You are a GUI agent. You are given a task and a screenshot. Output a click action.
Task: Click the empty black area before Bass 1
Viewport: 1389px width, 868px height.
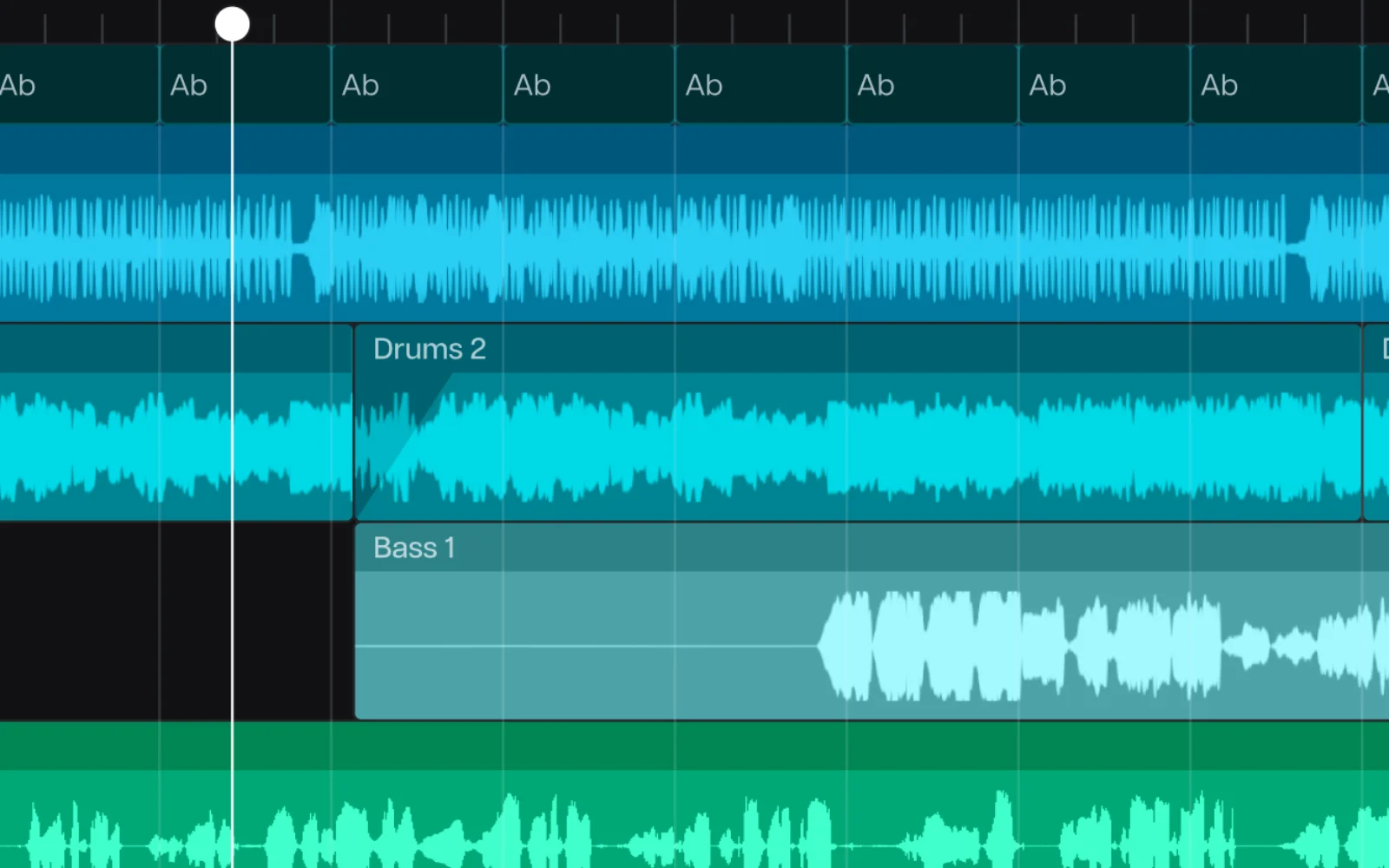point(176,621)
